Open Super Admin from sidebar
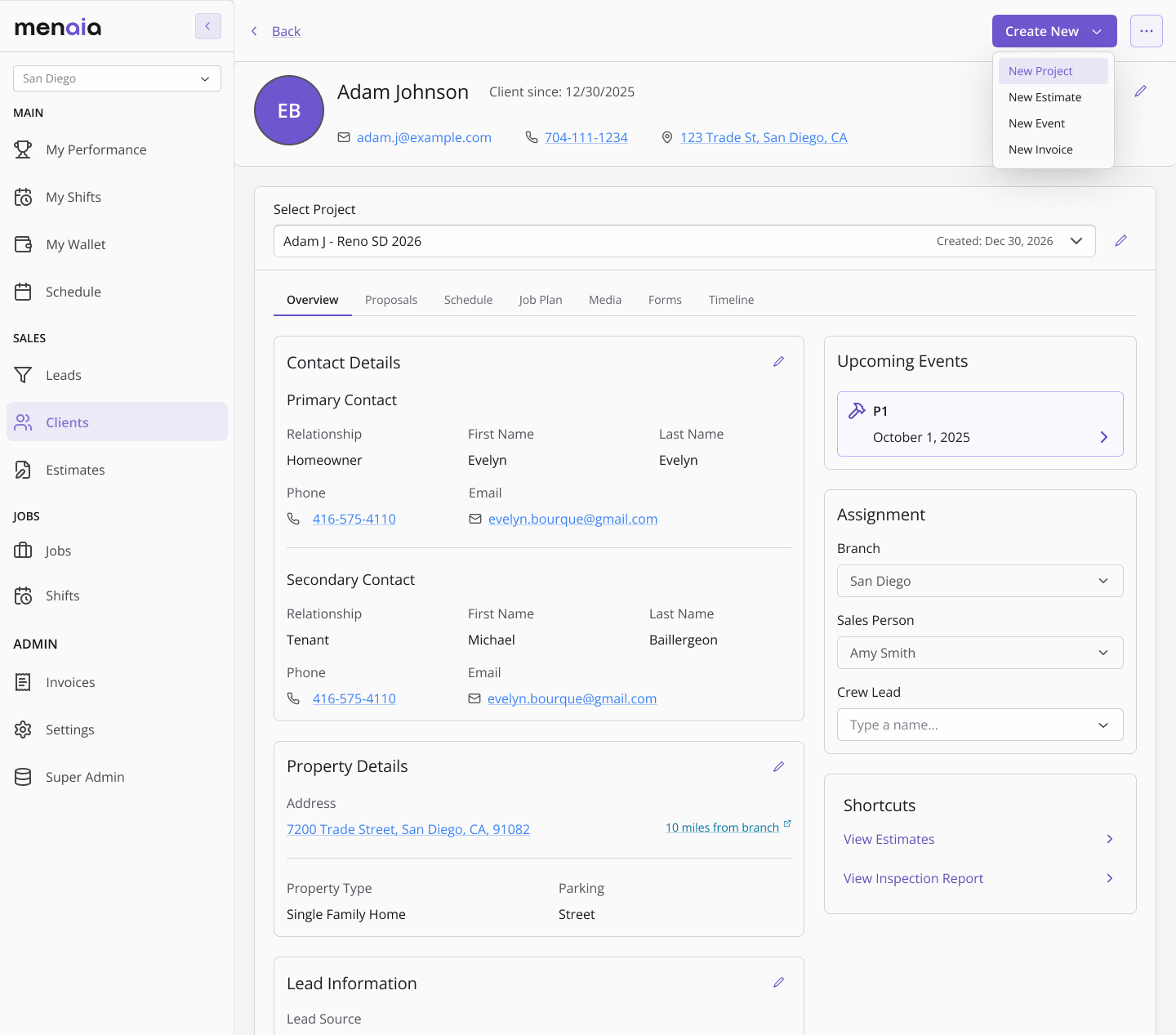Viewport: 1176px width, 1035px height. pyautogui.click(x=117, y=777)
